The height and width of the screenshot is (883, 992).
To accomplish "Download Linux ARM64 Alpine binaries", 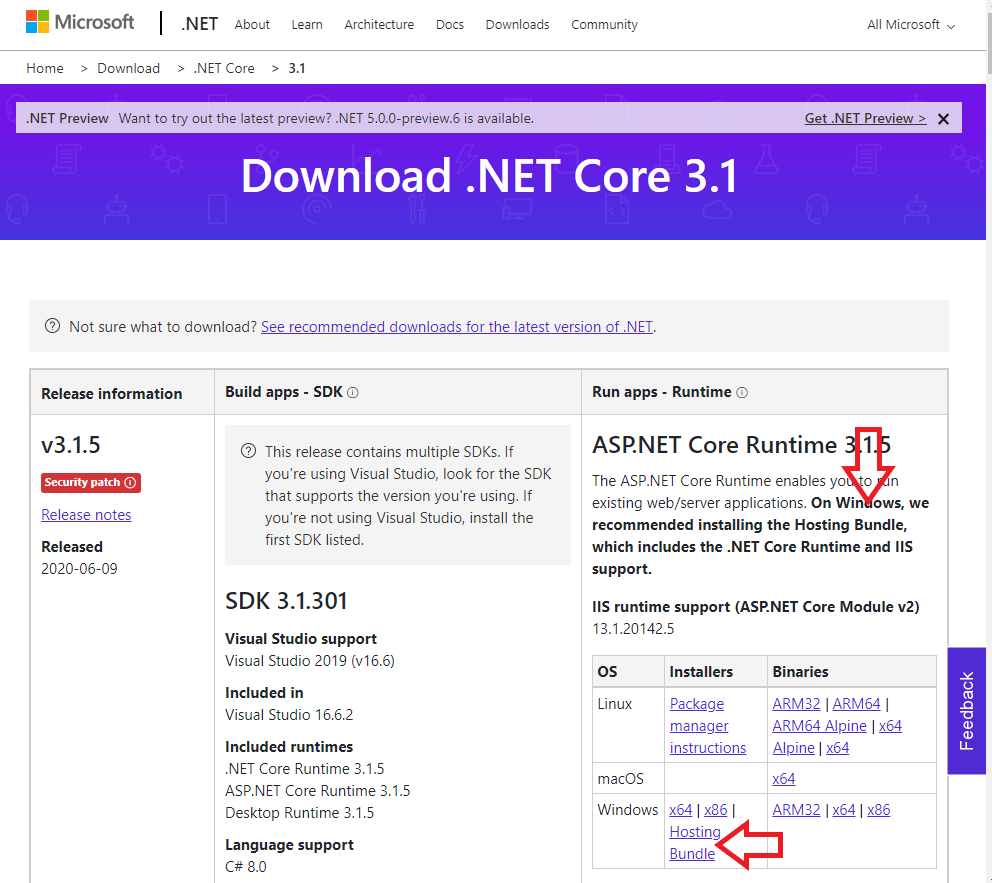I will (819, 726).
